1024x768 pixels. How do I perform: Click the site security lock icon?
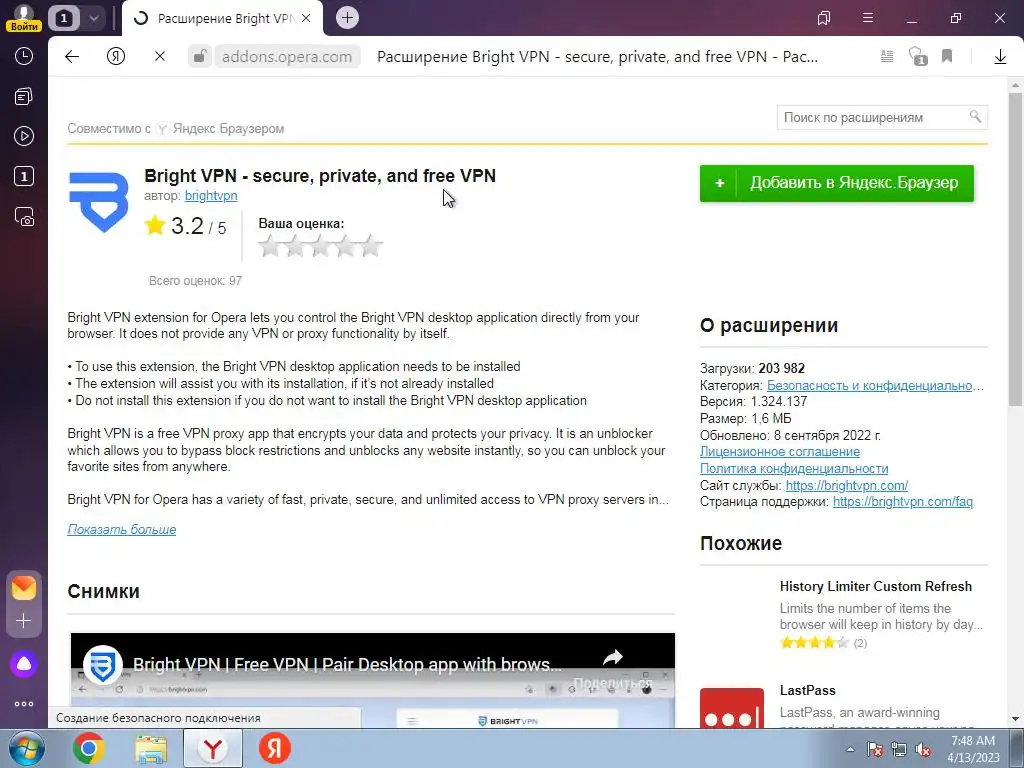pos(199,57)
